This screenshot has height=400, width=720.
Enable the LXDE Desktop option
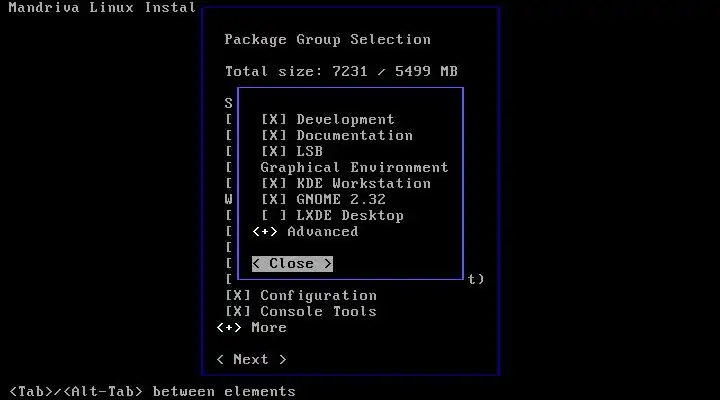[274, 215]
